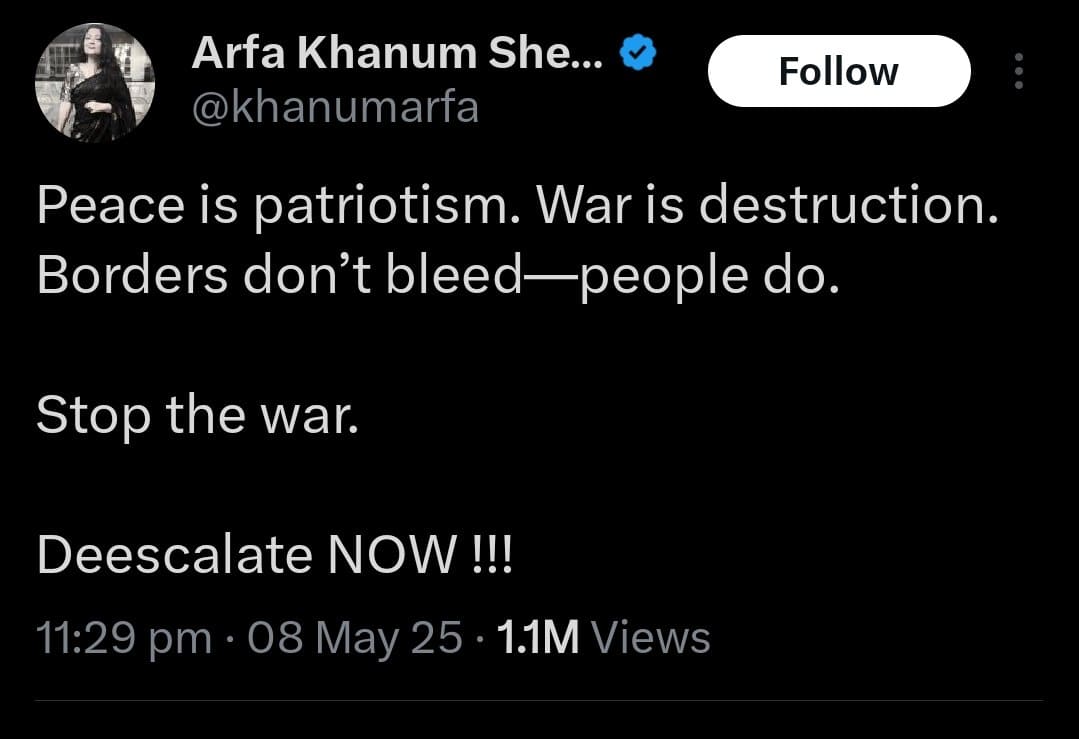
Task: Click the line "Stop the war."
Action: [x=196, y=414]
